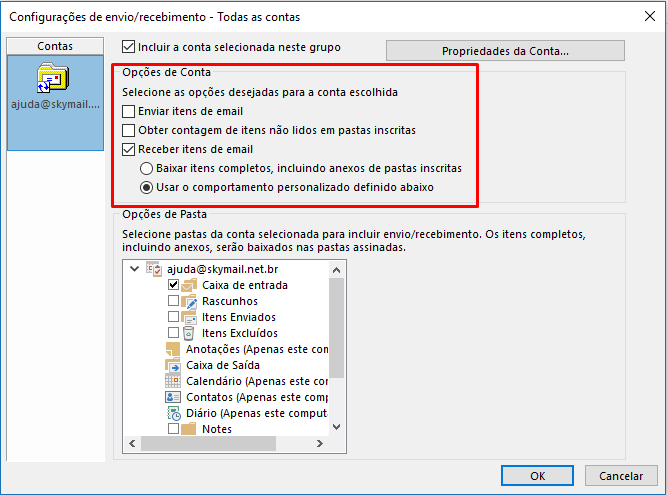Uncheck Receber itens de email
Screen dimensions: 668x495
pyautogui.click(x=128, y=150)
